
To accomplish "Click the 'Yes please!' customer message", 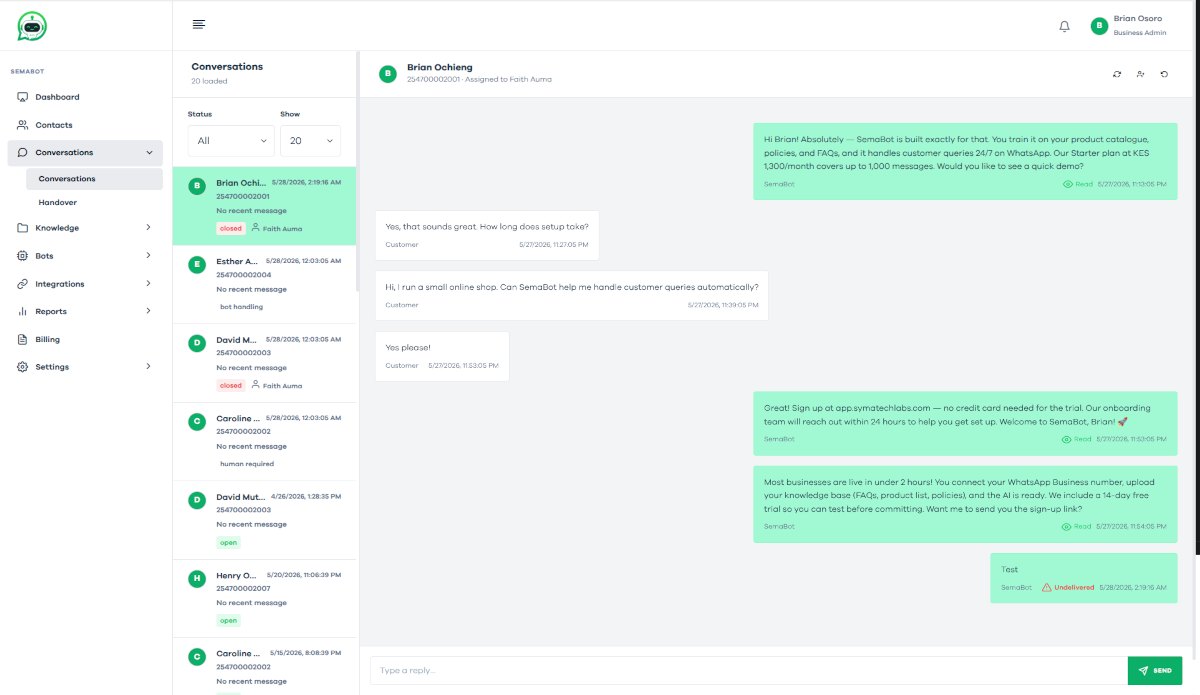I will tap(442, 356).
